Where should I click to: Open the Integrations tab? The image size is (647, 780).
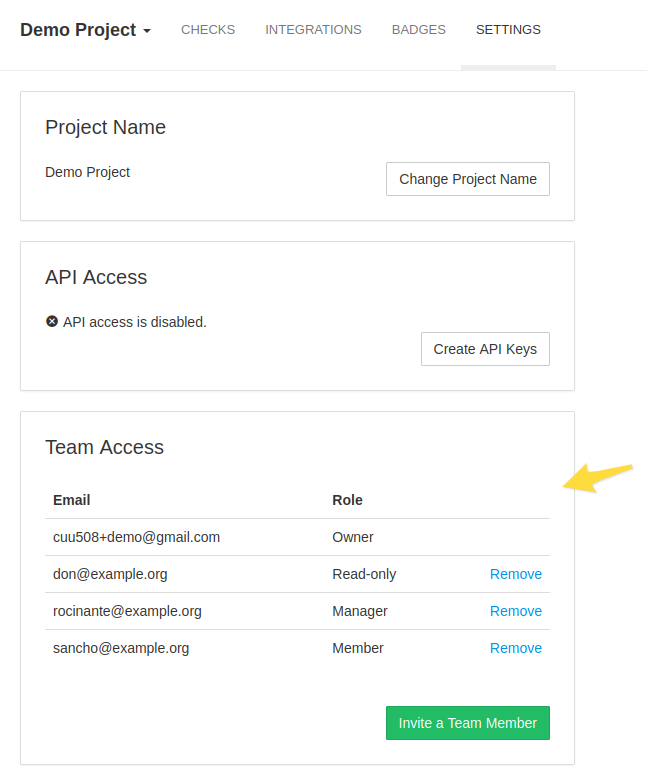point(313,30)
